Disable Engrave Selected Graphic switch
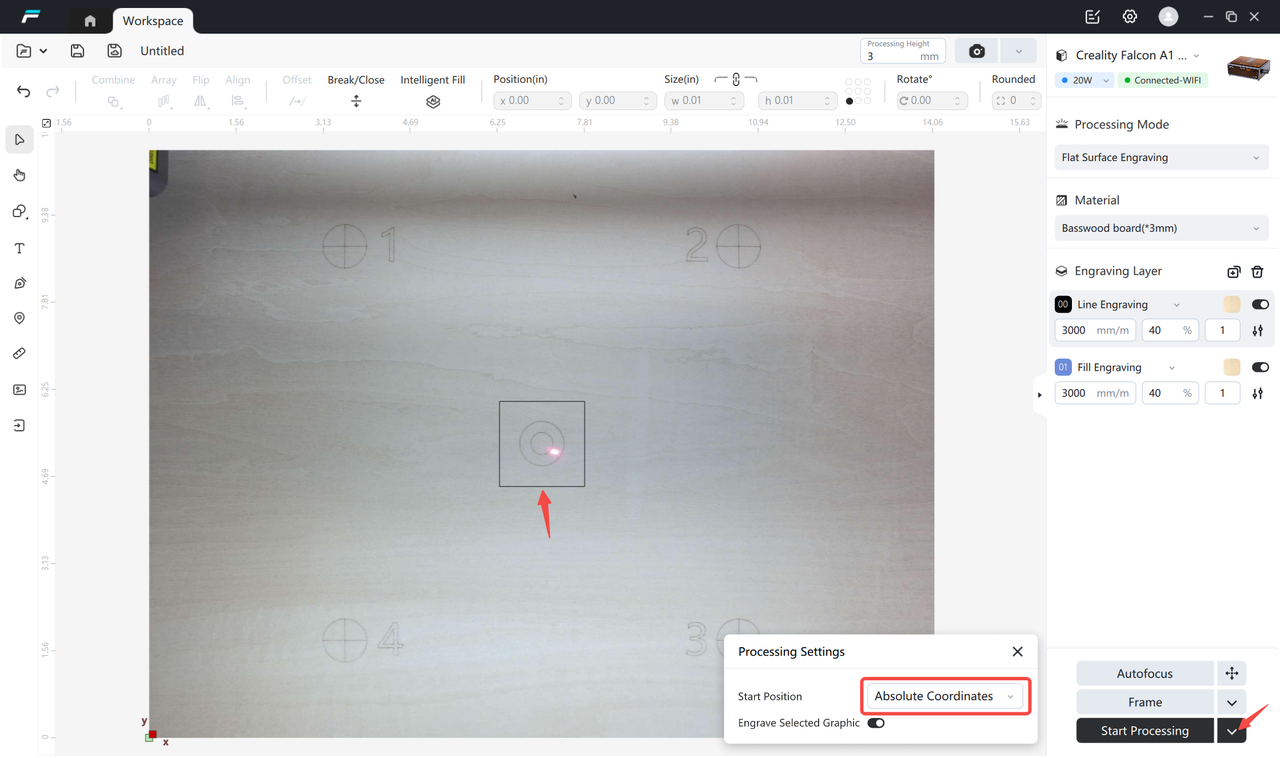This screenshot has height=758, width=1280. coord(876,723)
